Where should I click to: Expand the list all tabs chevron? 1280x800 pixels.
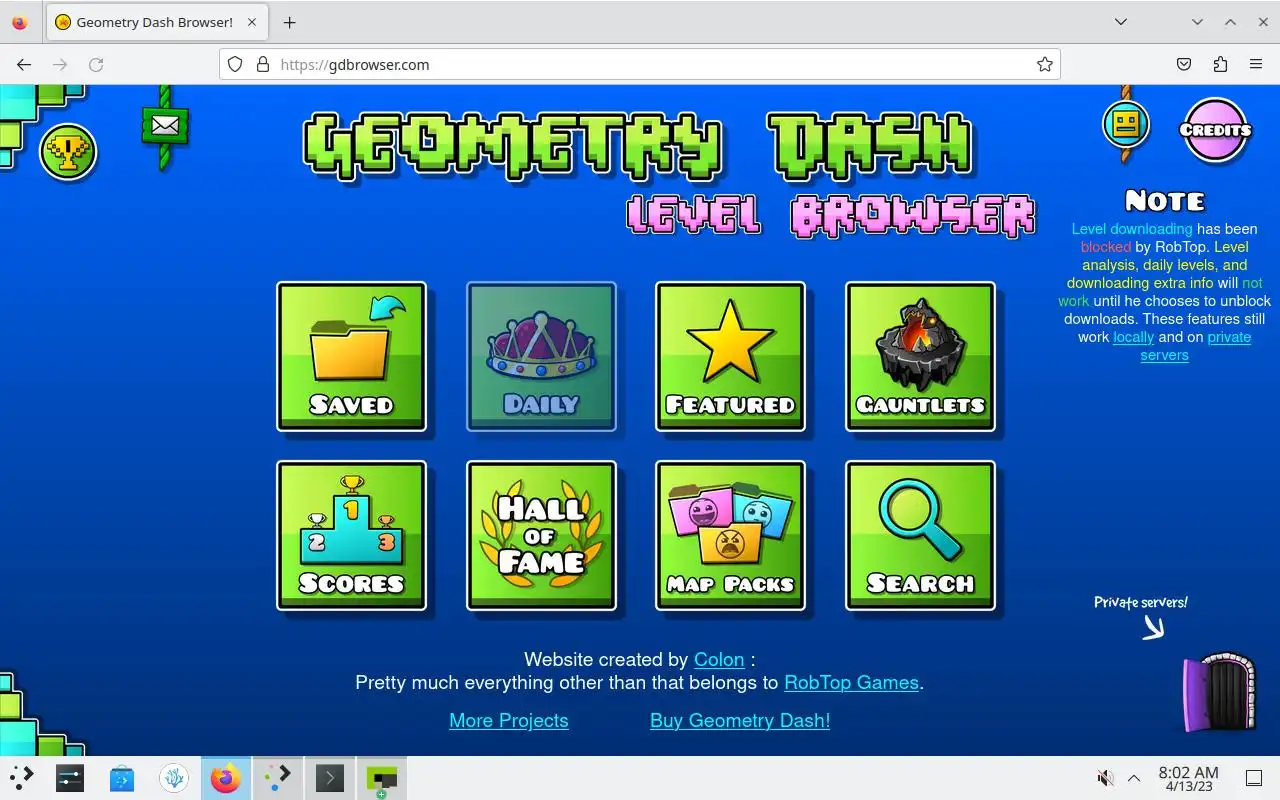pyautogui.click(x=1121, y=22)
